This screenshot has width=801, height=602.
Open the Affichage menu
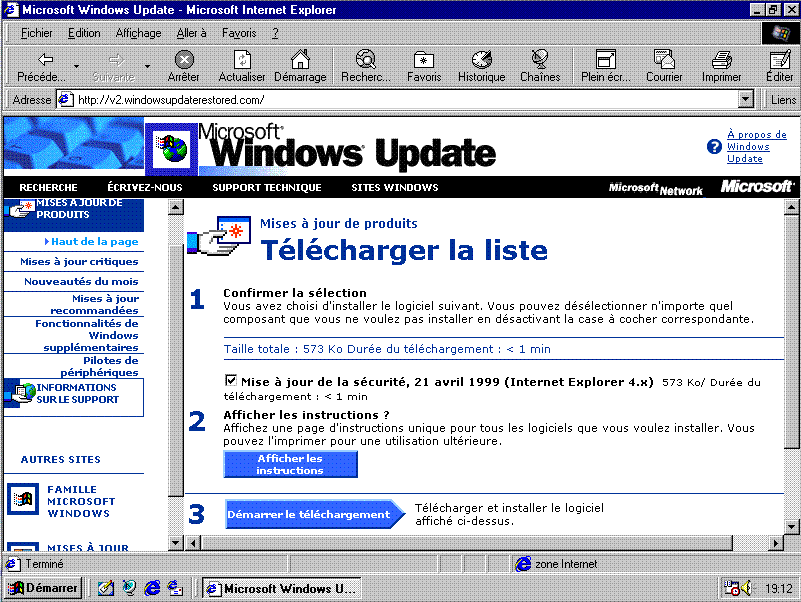tap(138, 33)
